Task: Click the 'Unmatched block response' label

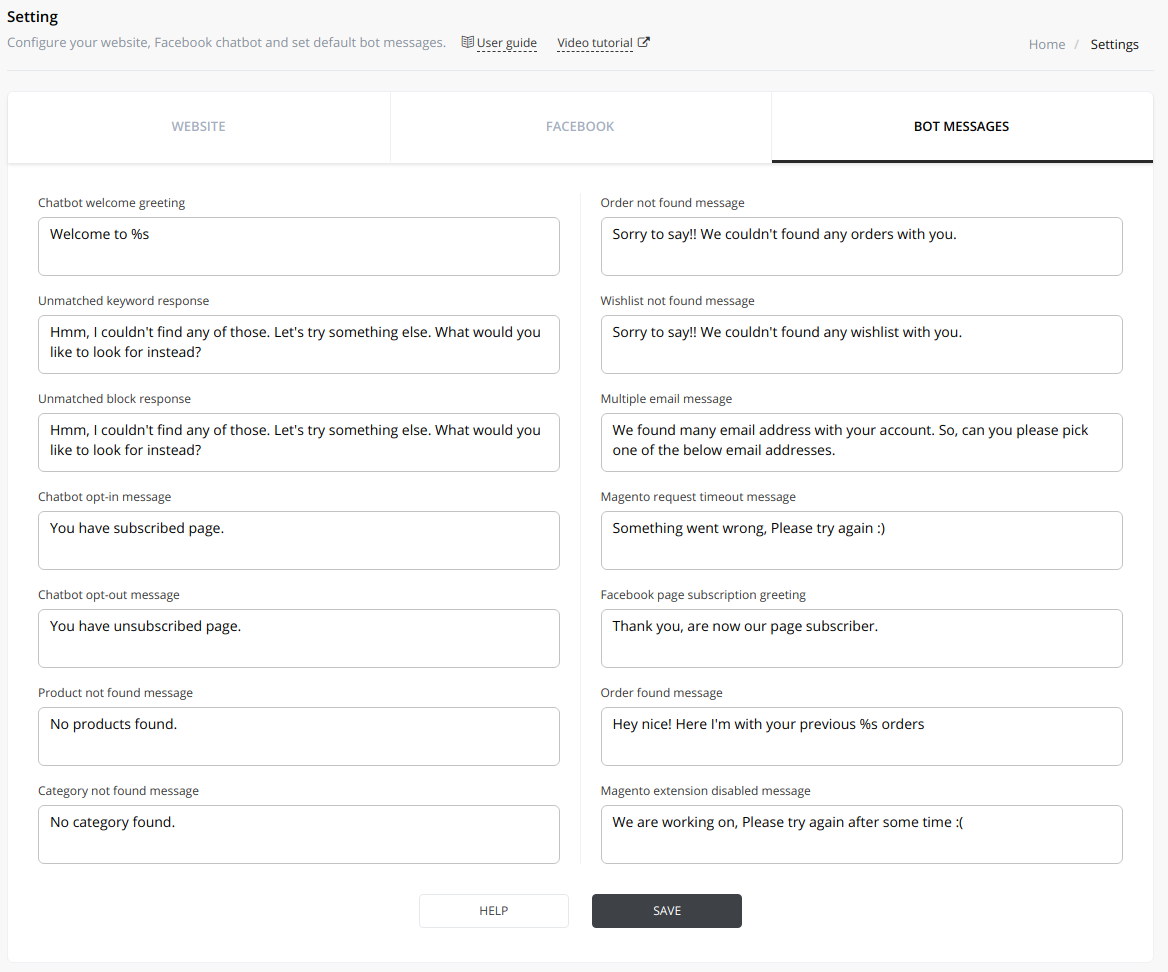Action: tap(115, 398)
